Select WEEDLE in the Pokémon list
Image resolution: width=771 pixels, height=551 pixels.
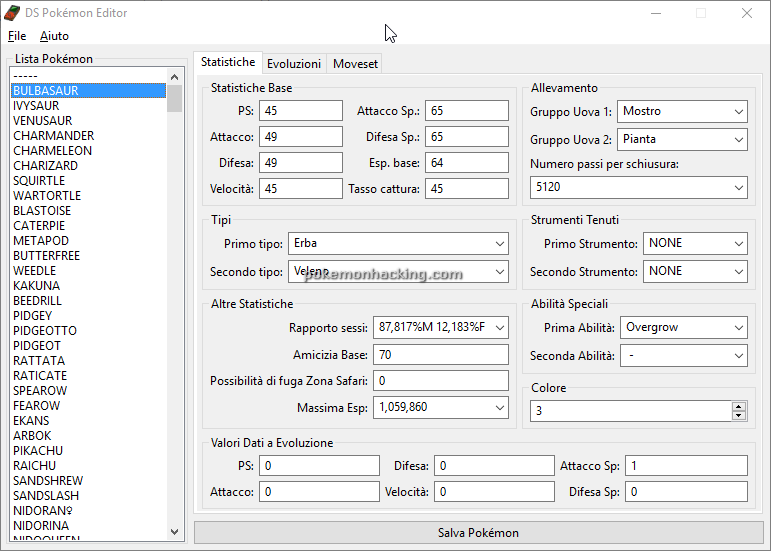tap(89, 271)
